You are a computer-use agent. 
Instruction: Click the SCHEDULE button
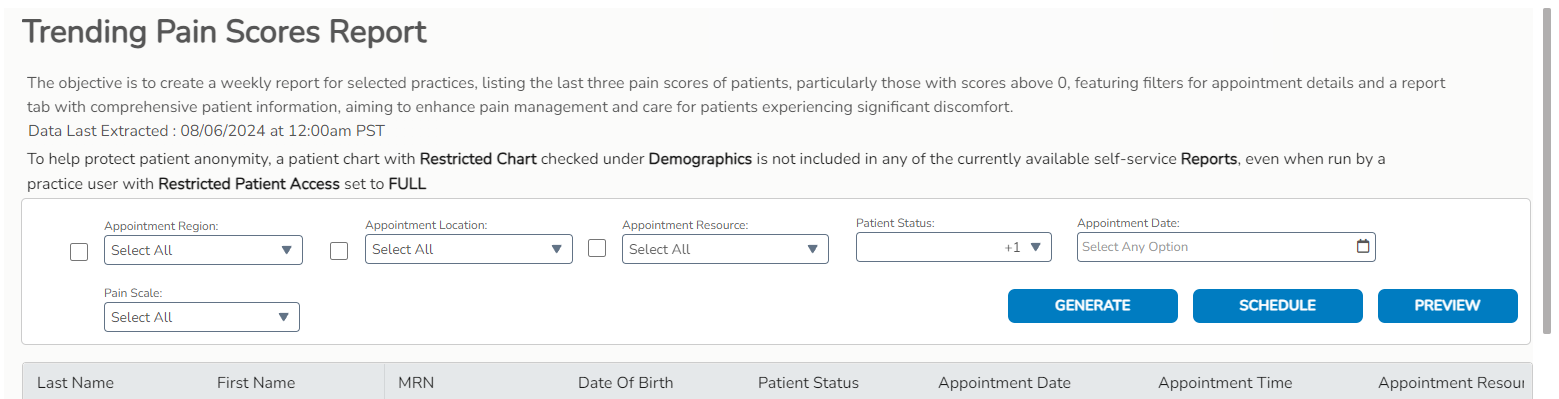pos(1278,306)
